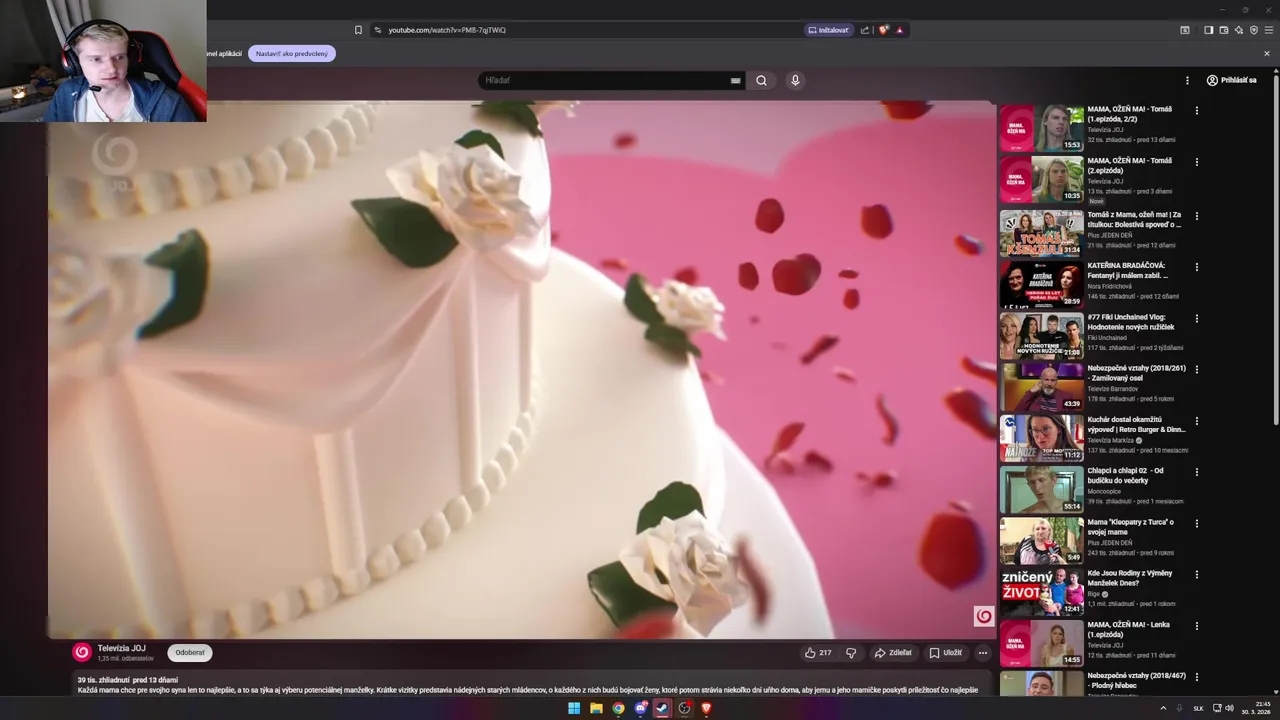
Task: Open thumbnail of Tomáš (1.epizóda, 2/2) 15:53
Action: tap(1041, 128)
